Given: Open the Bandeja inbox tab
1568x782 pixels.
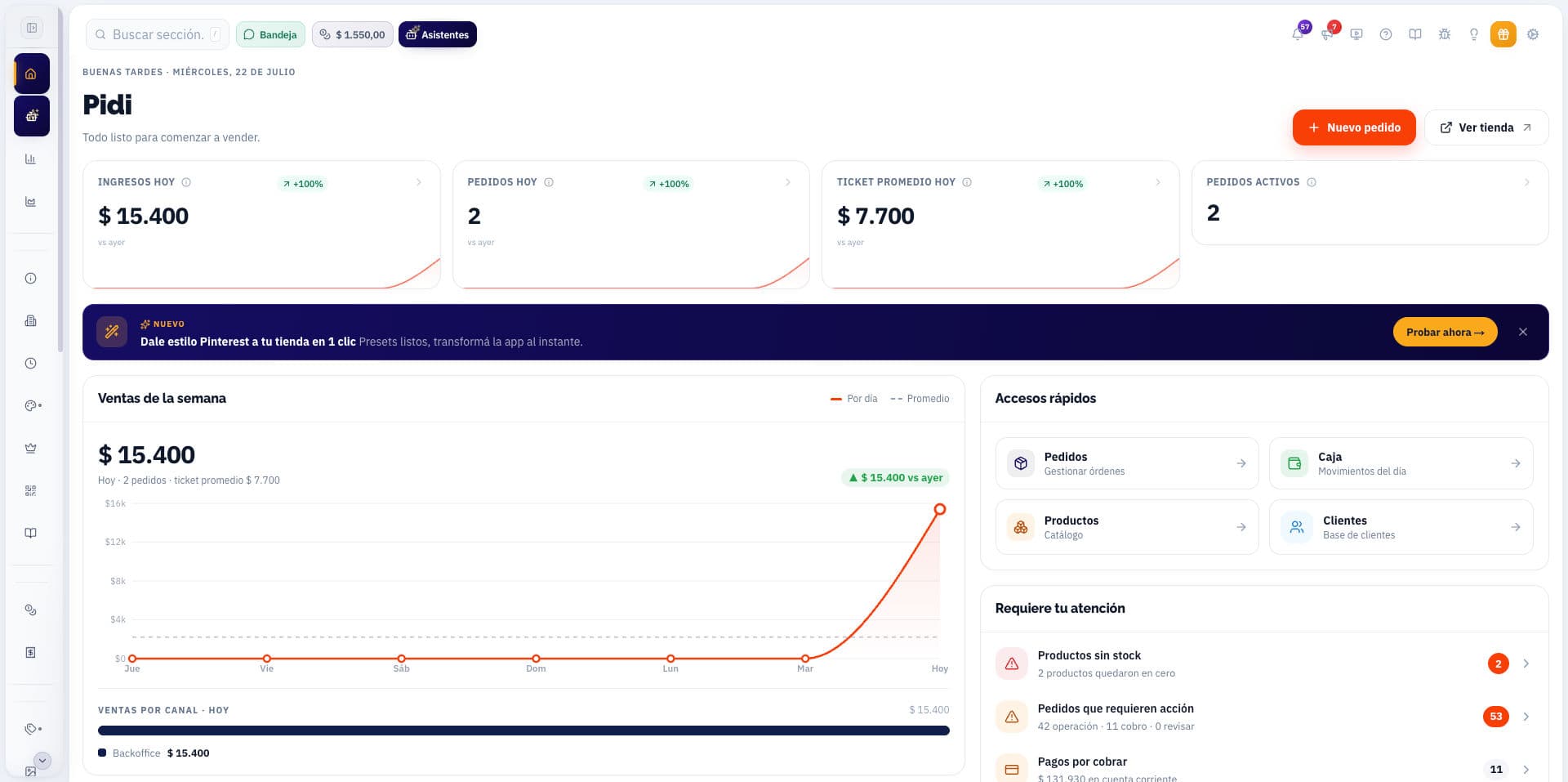Looking at the screenshot, I should pyautogui.click(x=270, y=34).
